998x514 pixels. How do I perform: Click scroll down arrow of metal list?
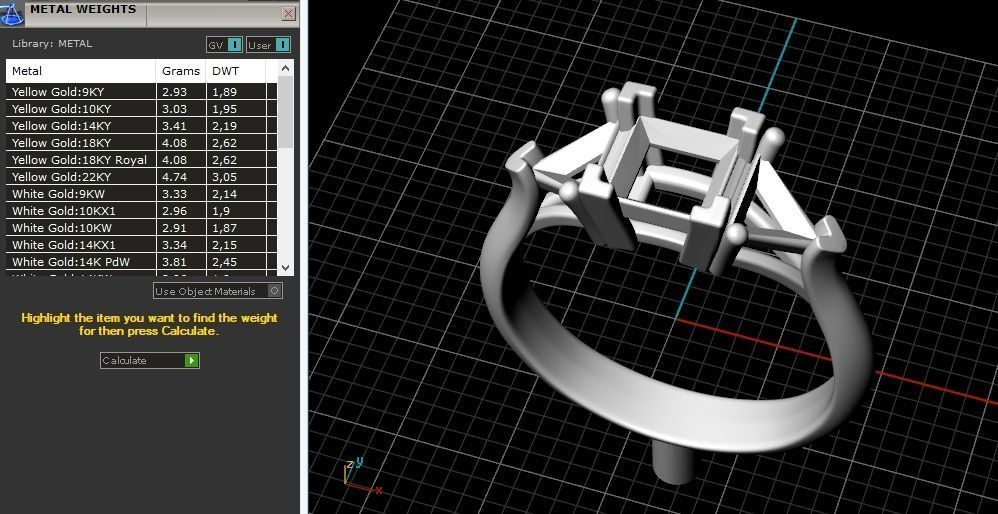pos(286,268)
